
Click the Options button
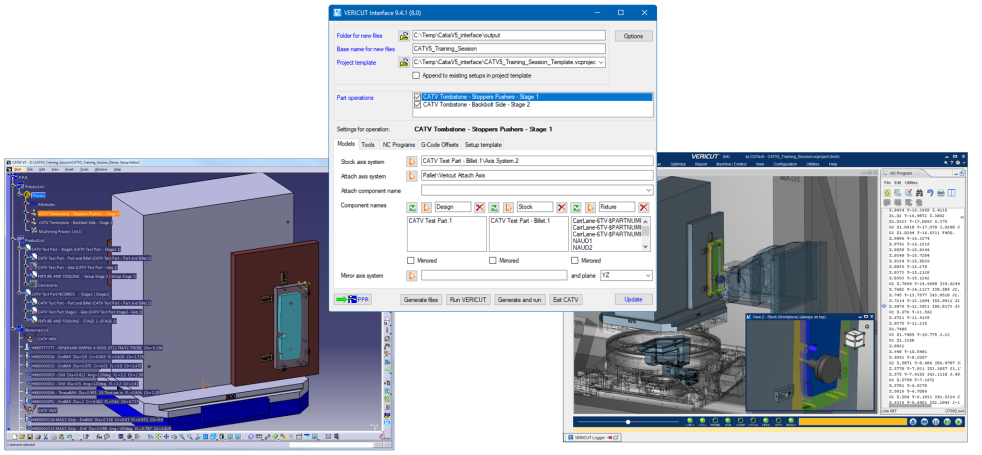point(633,36)
